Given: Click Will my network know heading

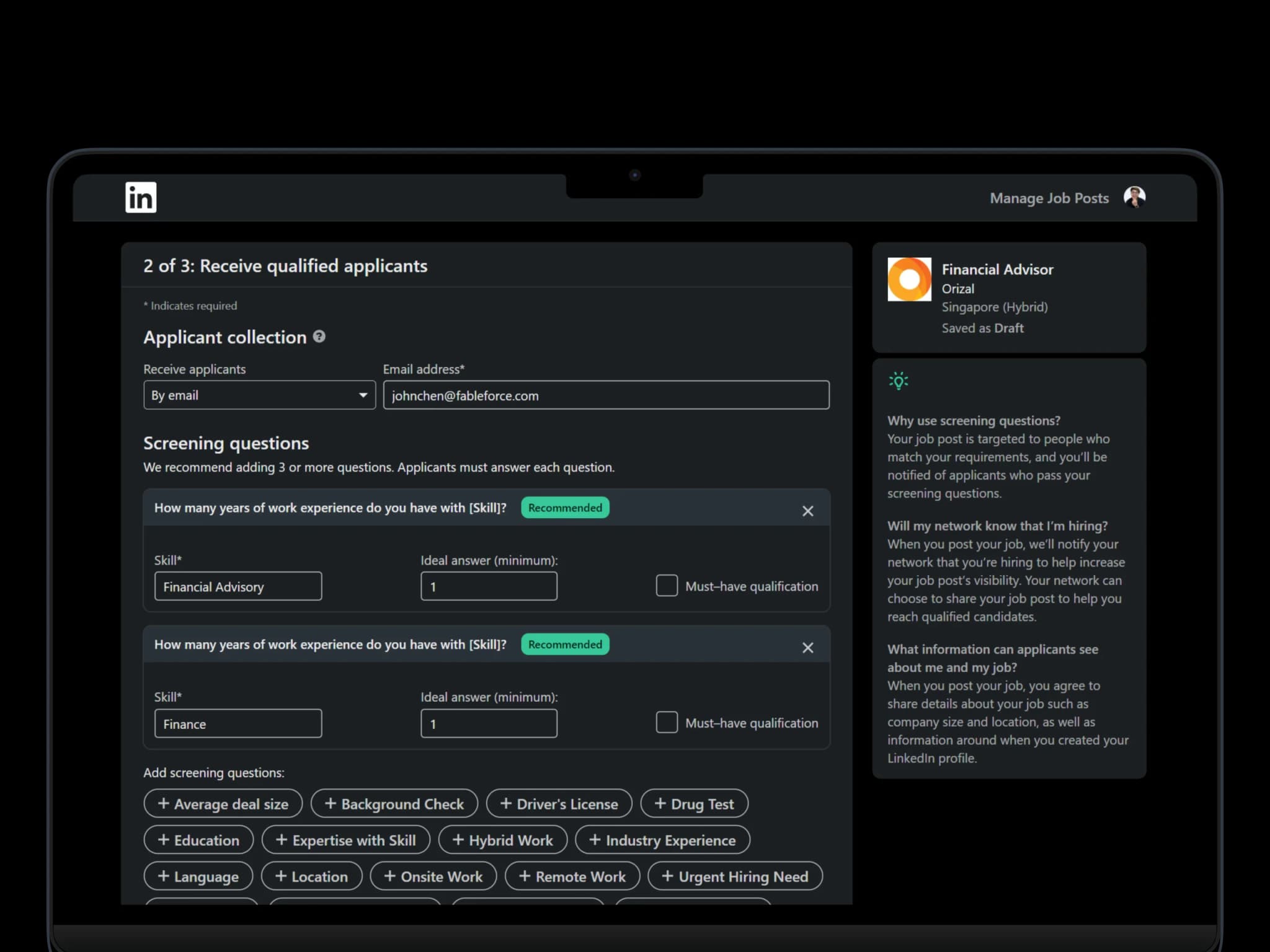Looking at the screenshot, I should (x=997, y=526).
